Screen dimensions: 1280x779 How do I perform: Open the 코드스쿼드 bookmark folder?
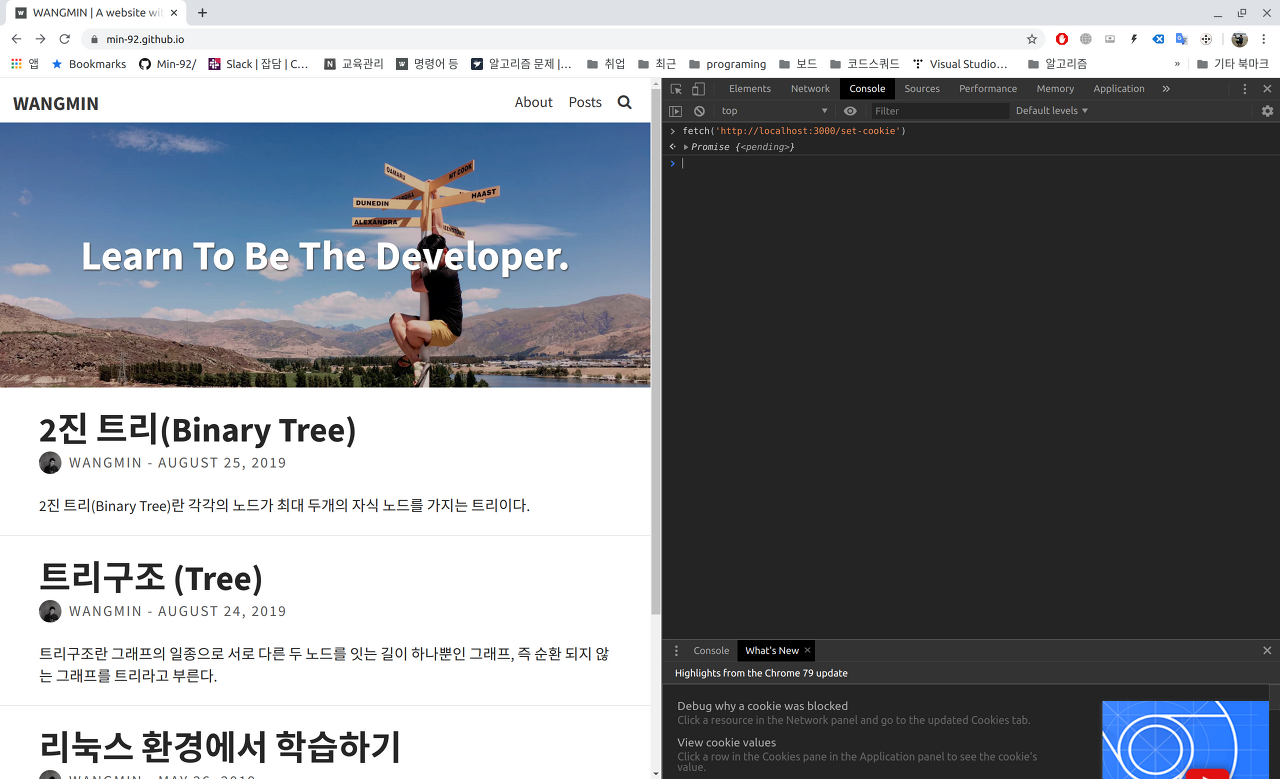pyautogui.click(x=865, y=64)
